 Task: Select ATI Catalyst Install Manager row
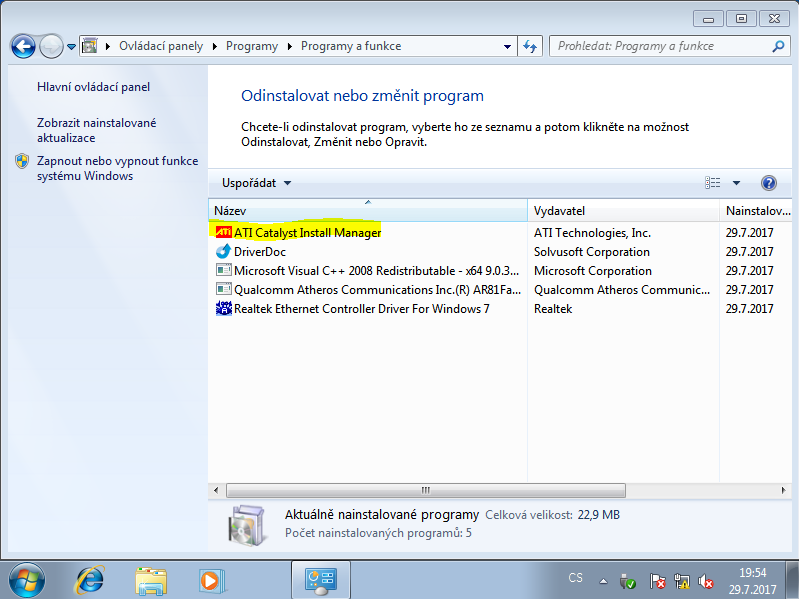click(x=500, y=233)
